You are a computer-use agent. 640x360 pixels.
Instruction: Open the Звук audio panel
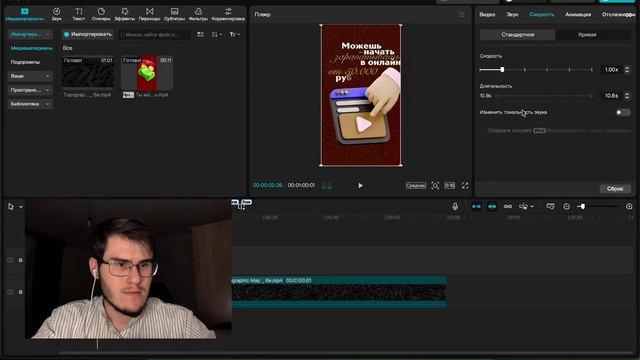point(57,14)
